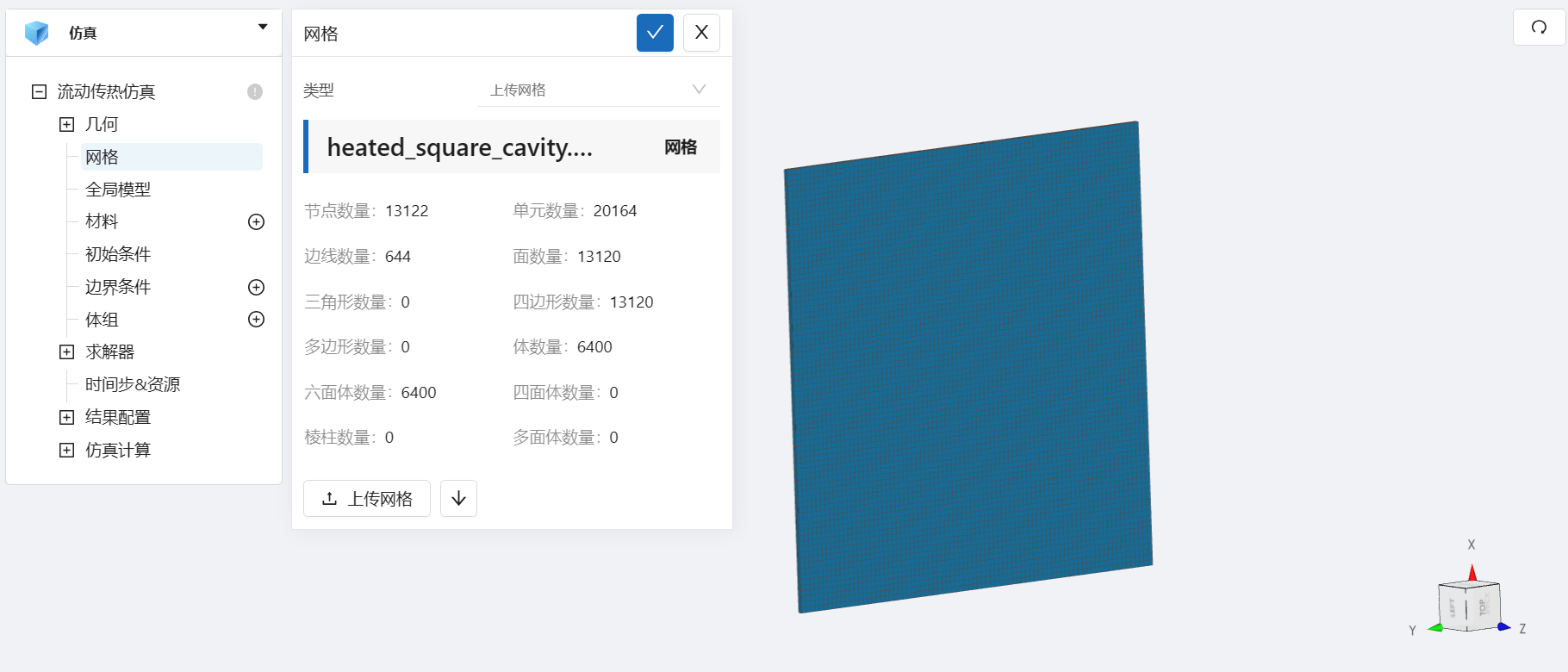Click the blue mesh model in viewport

click(968, 367)
